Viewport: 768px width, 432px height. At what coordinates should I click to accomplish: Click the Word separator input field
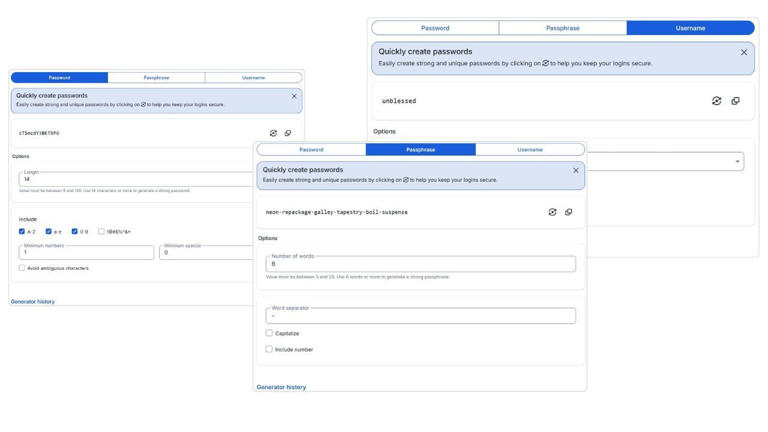421,316
